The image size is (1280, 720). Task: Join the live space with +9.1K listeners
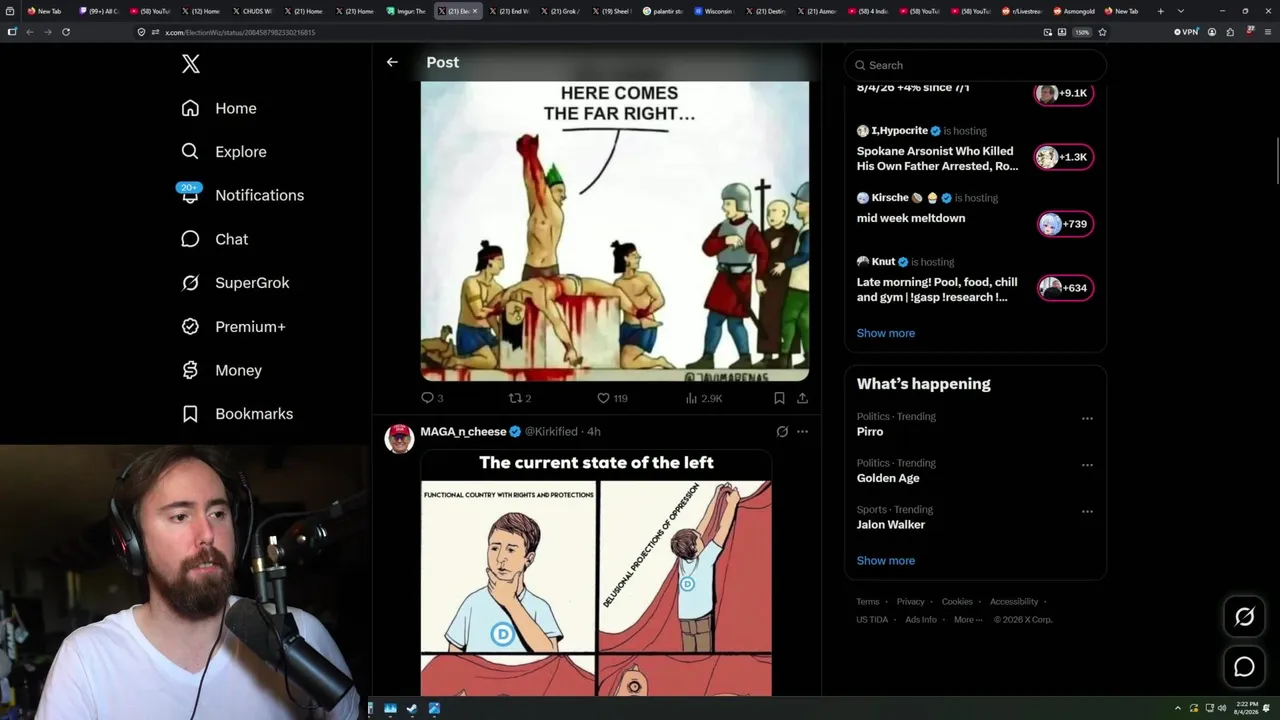(x=1063, y=93)
